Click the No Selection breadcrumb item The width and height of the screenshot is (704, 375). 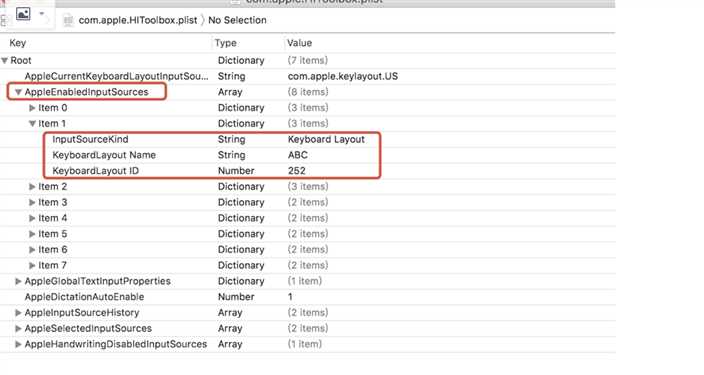click(237, 20)
